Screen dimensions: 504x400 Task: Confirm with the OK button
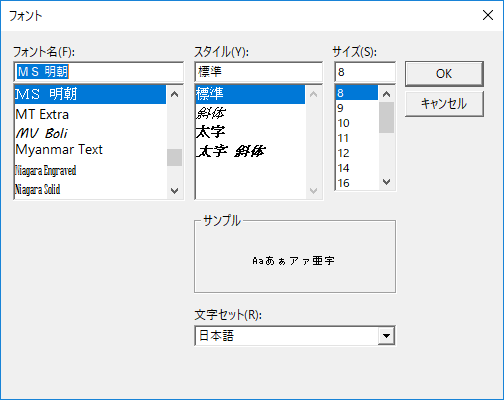[x=444, y=74]
